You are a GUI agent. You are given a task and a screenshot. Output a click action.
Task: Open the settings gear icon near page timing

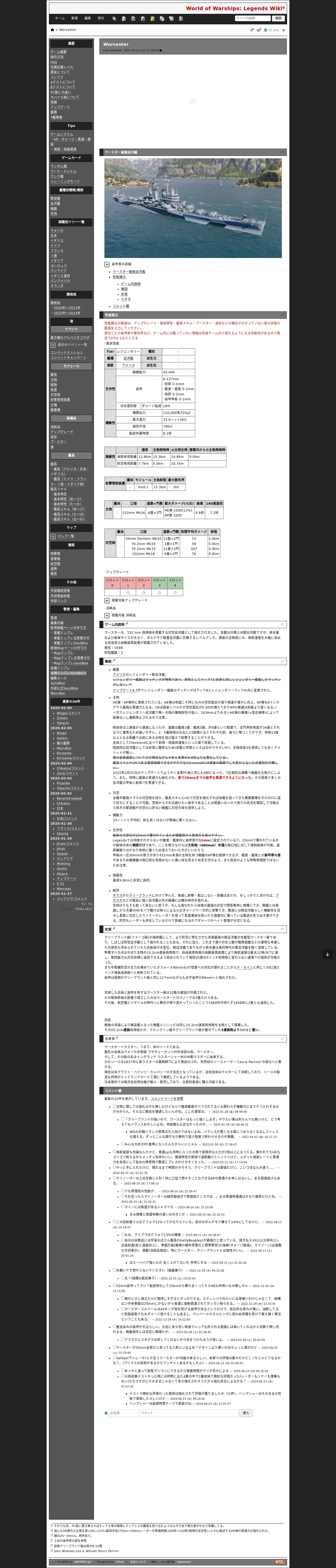[x=284, y=30]
